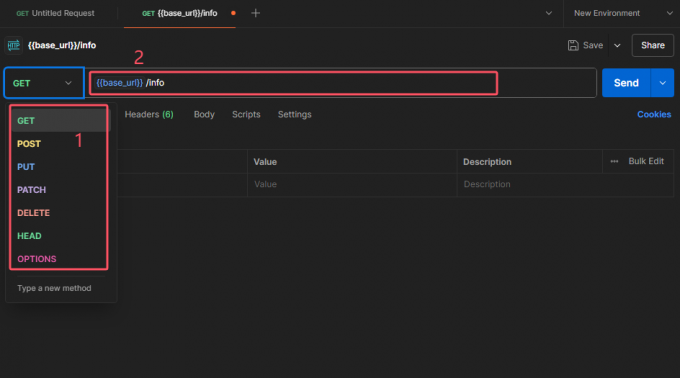This screenshot has height=378, width=680.
Task: Open the Body tab
Action: (204, 114)
